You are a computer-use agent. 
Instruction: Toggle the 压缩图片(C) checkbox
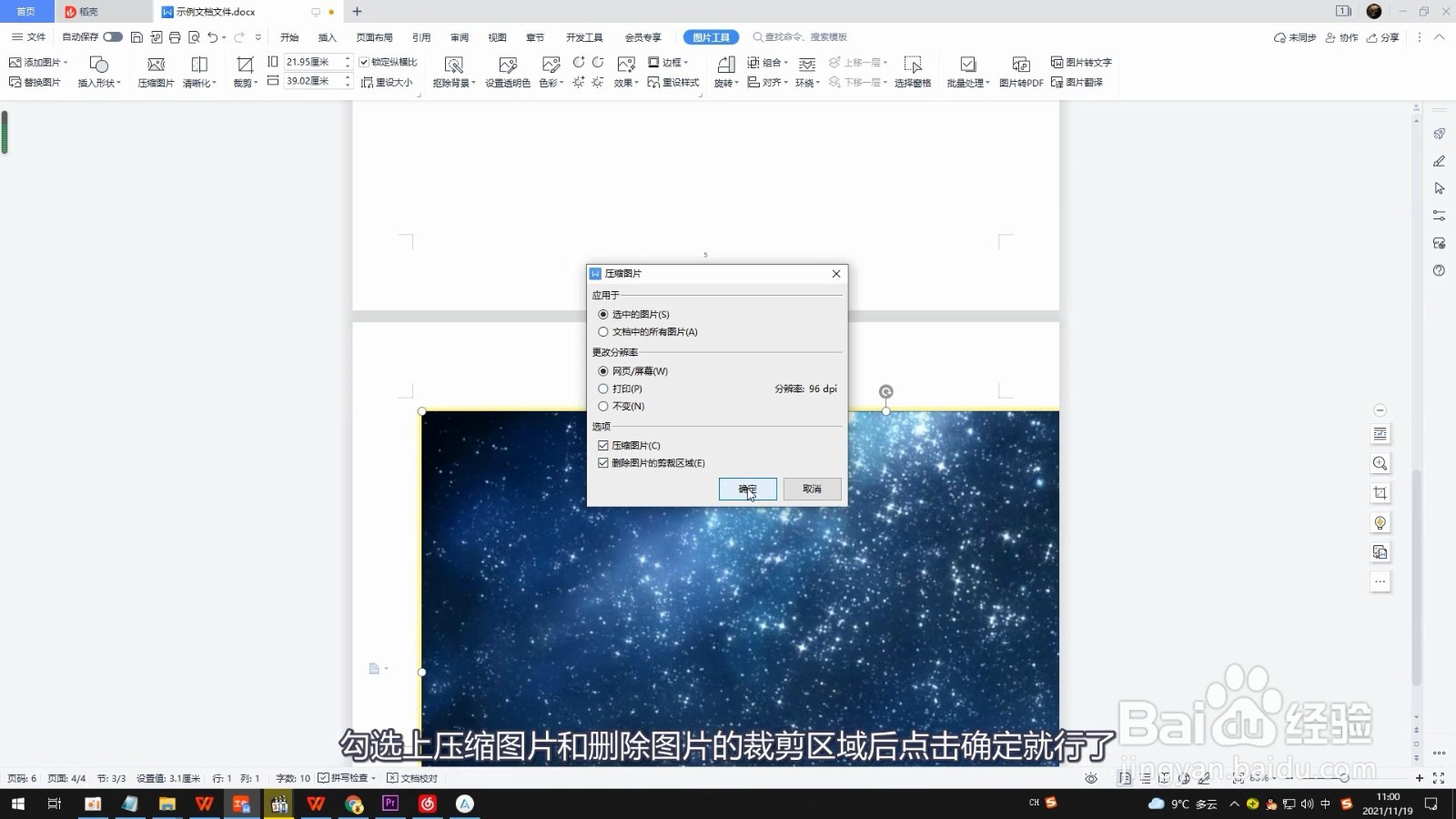[629, 446]
